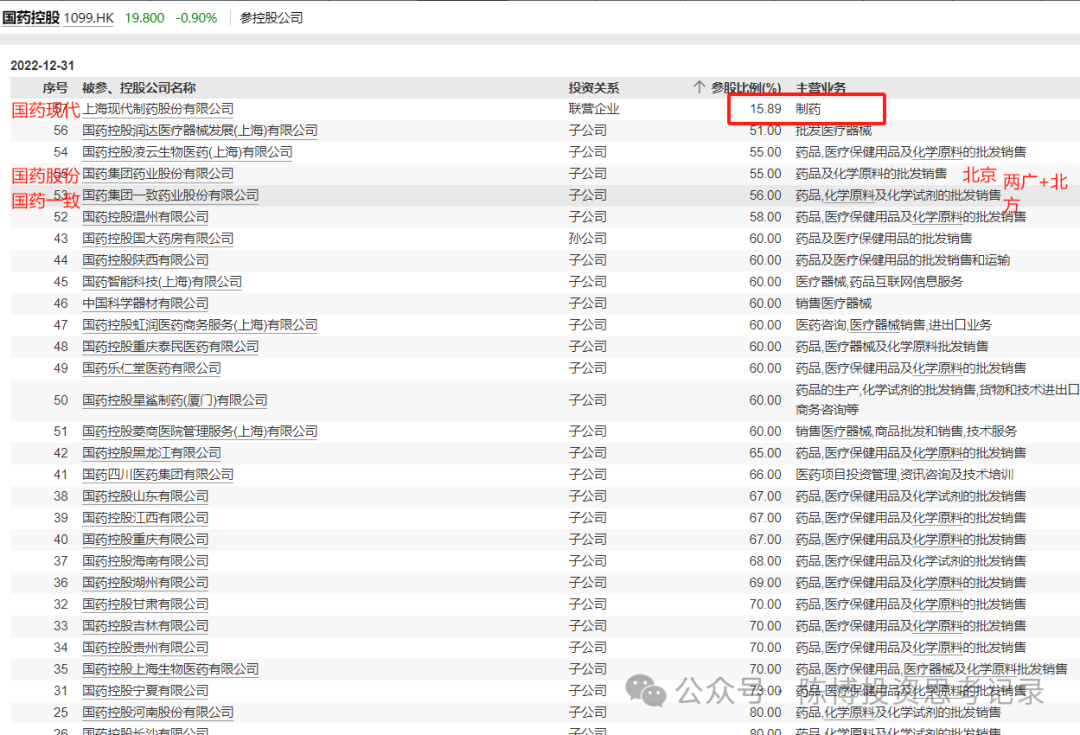Image resolution: width=1080 pixels, height=735 pixels.
Task: Open 国药控股陕西有限公司 link
Action: (x=145, y=260)
